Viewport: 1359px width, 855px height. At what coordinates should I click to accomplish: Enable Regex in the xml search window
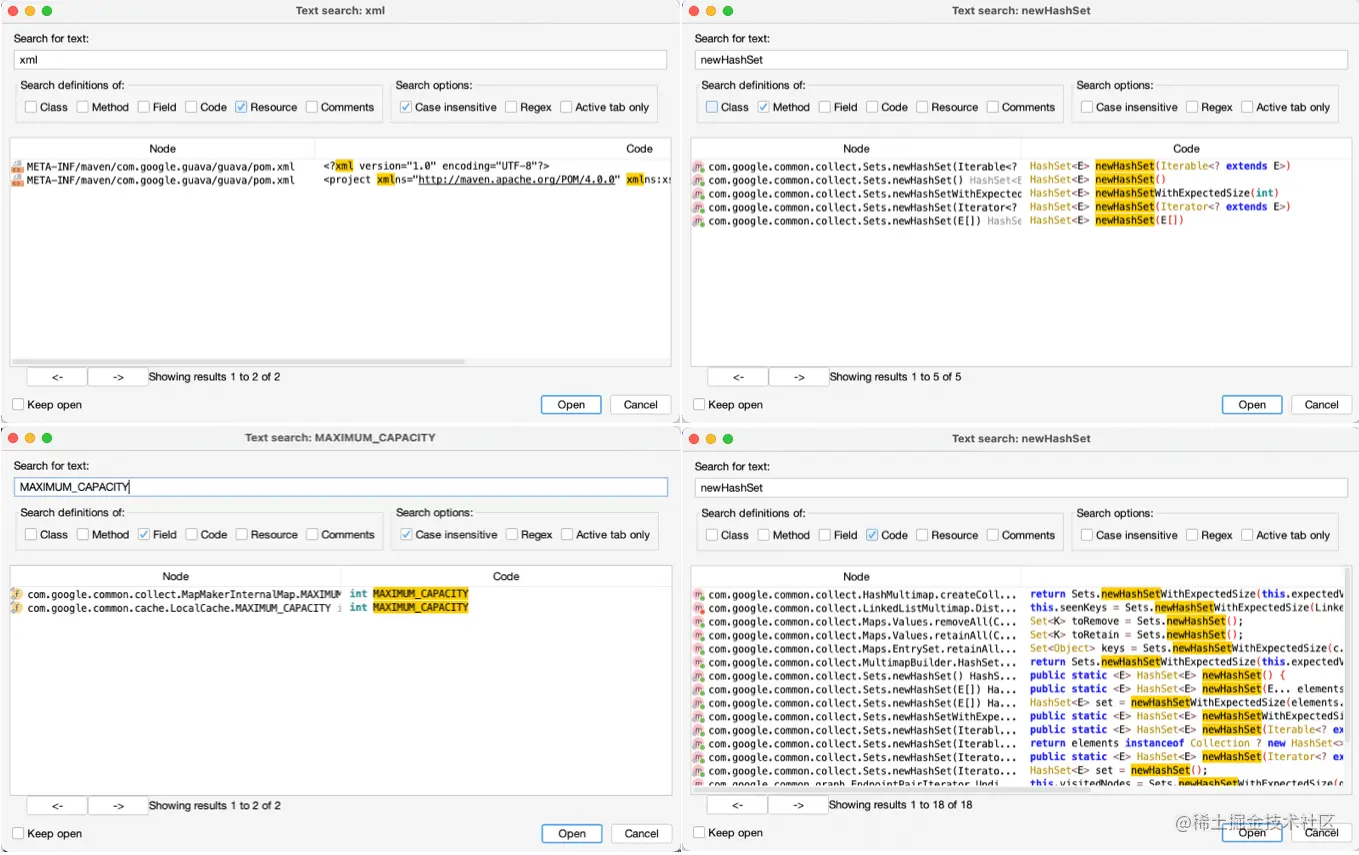click(x=511, y=107)
